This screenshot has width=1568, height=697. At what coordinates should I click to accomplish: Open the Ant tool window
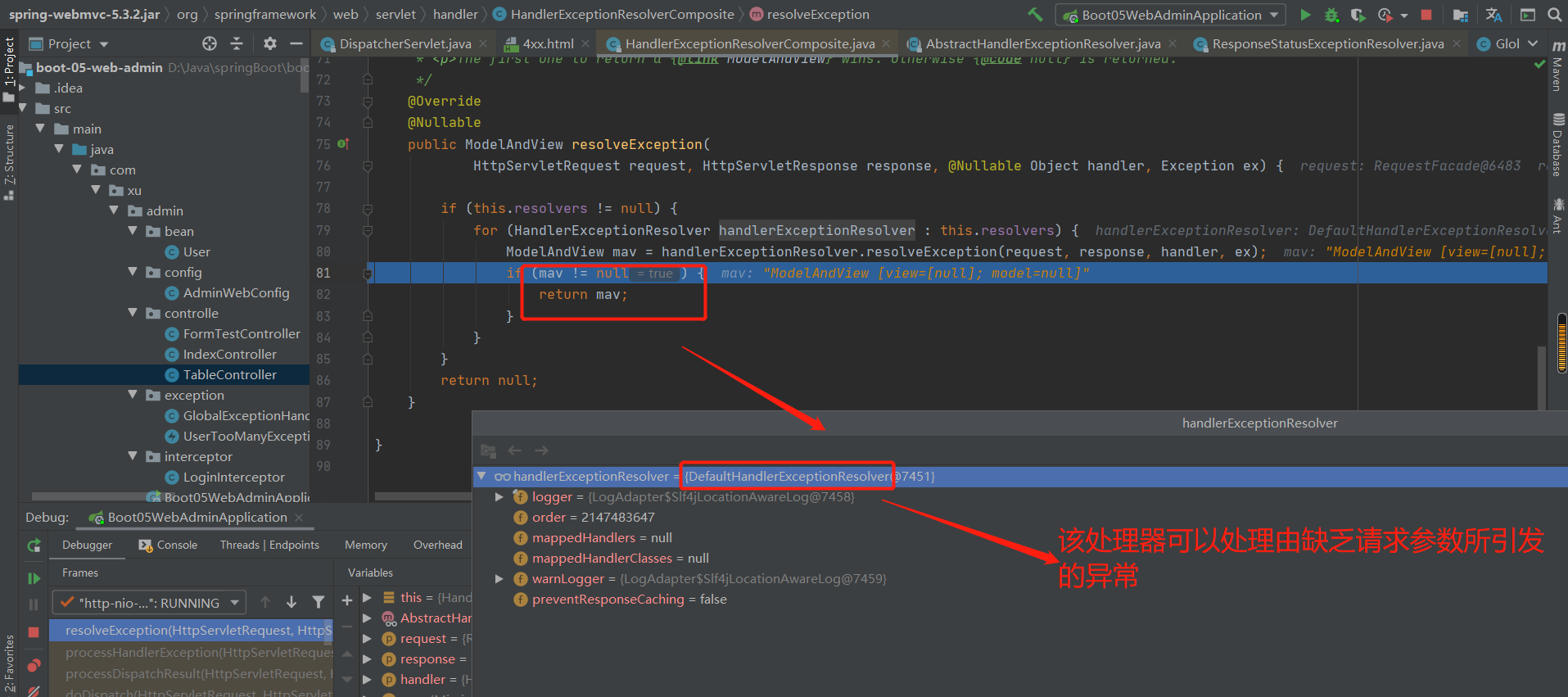tap(1558, 215)
